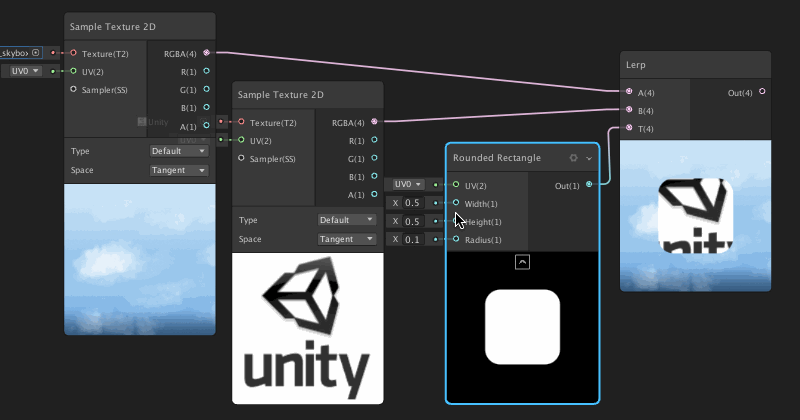Click Texture(T2) input port on sky Sample Texture 2D
Viewport: 800px width, 420px height.
[73, 53]
